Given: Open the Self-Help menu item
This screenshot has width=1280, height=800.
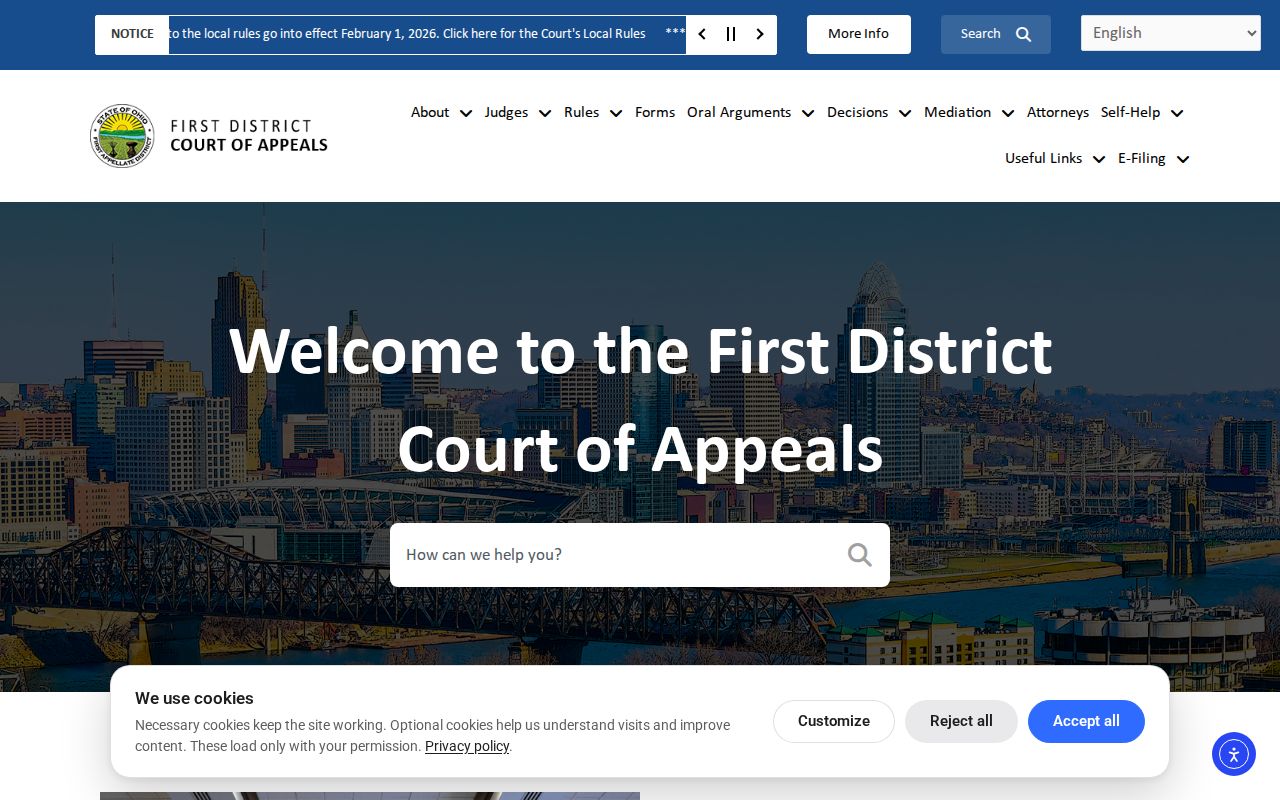Looking at the screenshot, I should (1130, 112).
